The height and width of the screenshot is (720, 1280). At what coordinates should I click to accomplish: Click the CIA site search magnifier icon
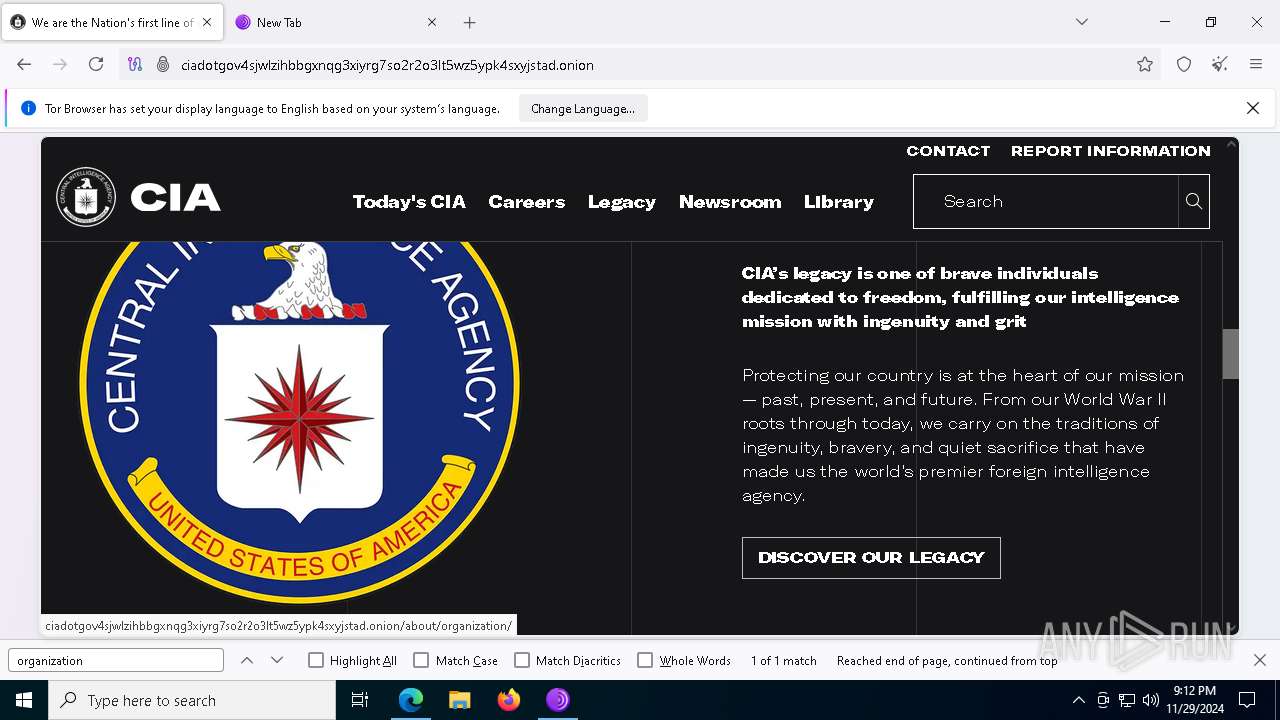pyautogui.click(x=1193, y=201)
